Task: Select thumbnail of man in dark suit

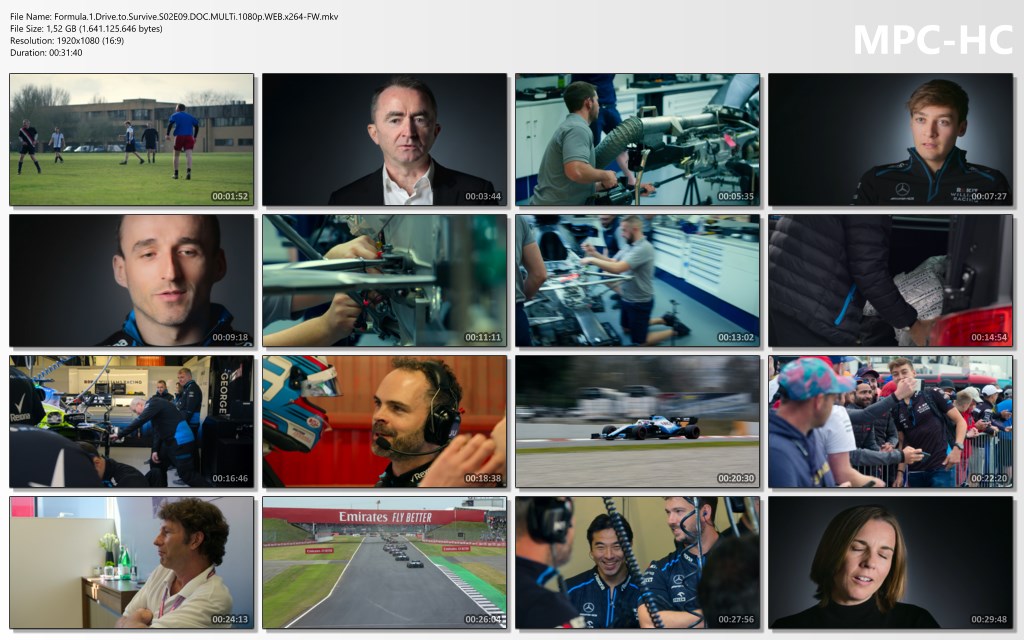Action: [x=384, y=139]
